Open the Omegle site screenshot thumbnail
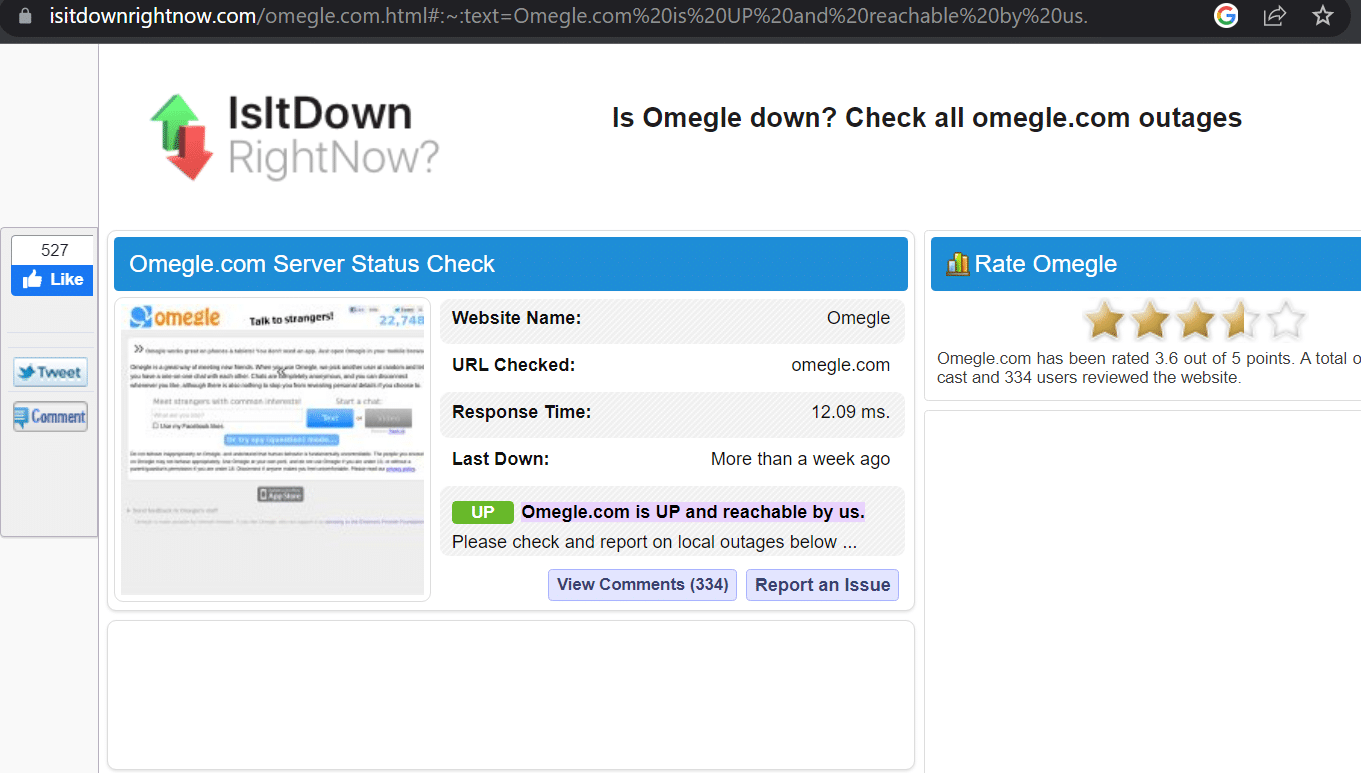1361x773 pixels. coord(273,449)
